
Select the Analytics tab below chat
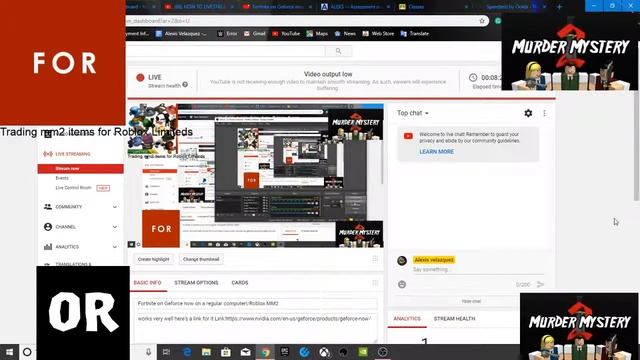pos(407,318)
